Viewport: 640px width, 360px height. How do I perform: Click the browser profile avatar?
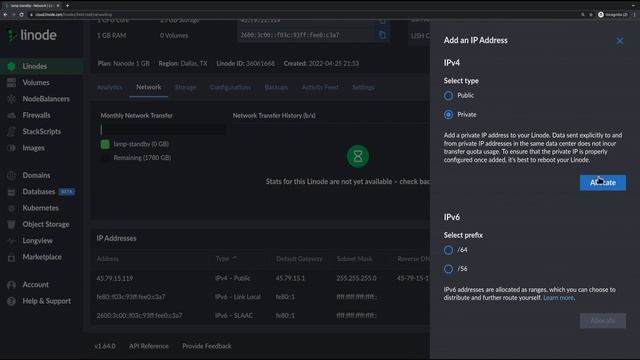click(x=601, y=14)
